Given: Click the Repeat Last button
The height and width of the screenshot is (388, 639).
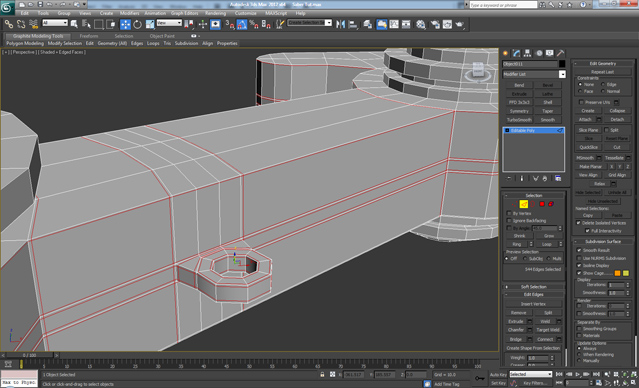Looking at the screenshot, I should pyautogui.click(x=603, y=72).
